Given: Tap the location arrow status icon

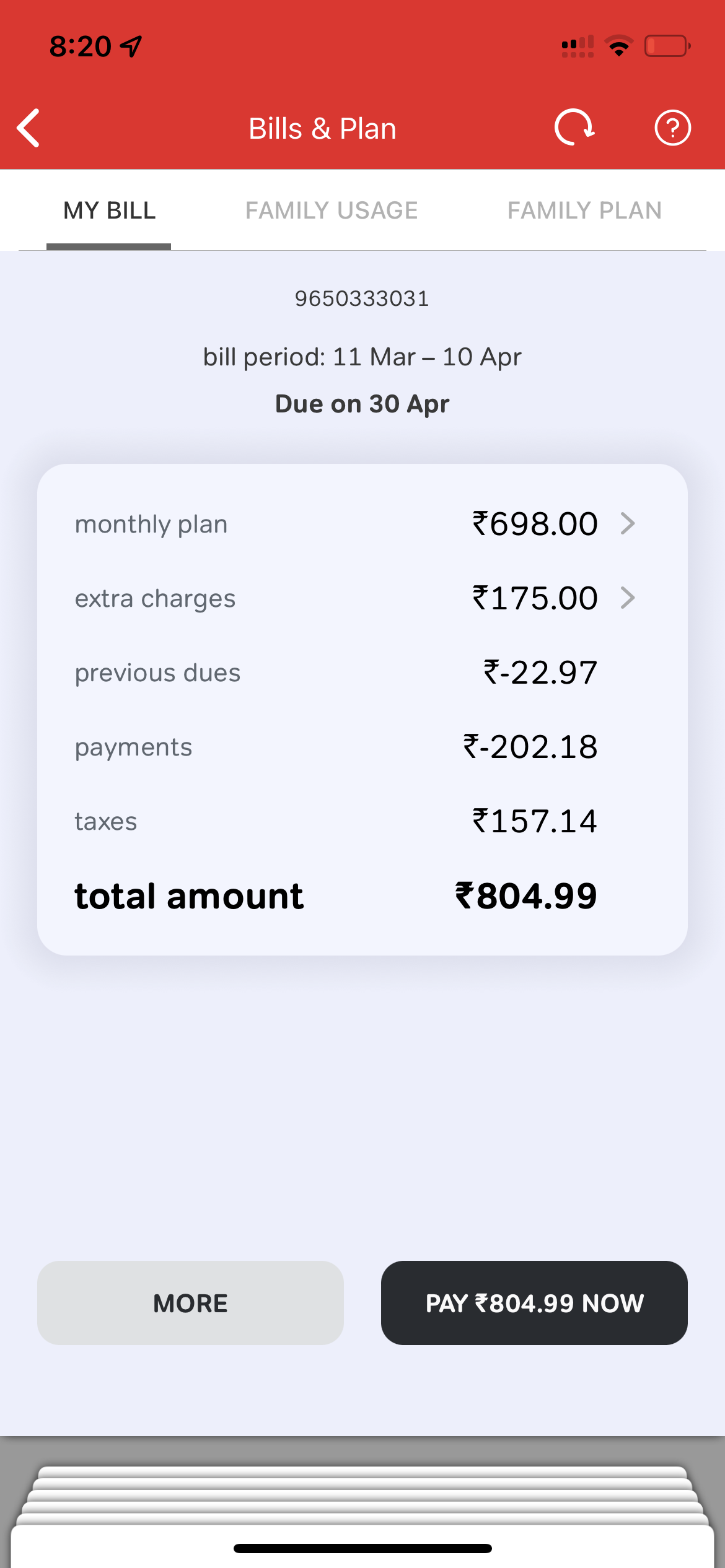Looking at the screenshot, I should click(x=131, y=46).
